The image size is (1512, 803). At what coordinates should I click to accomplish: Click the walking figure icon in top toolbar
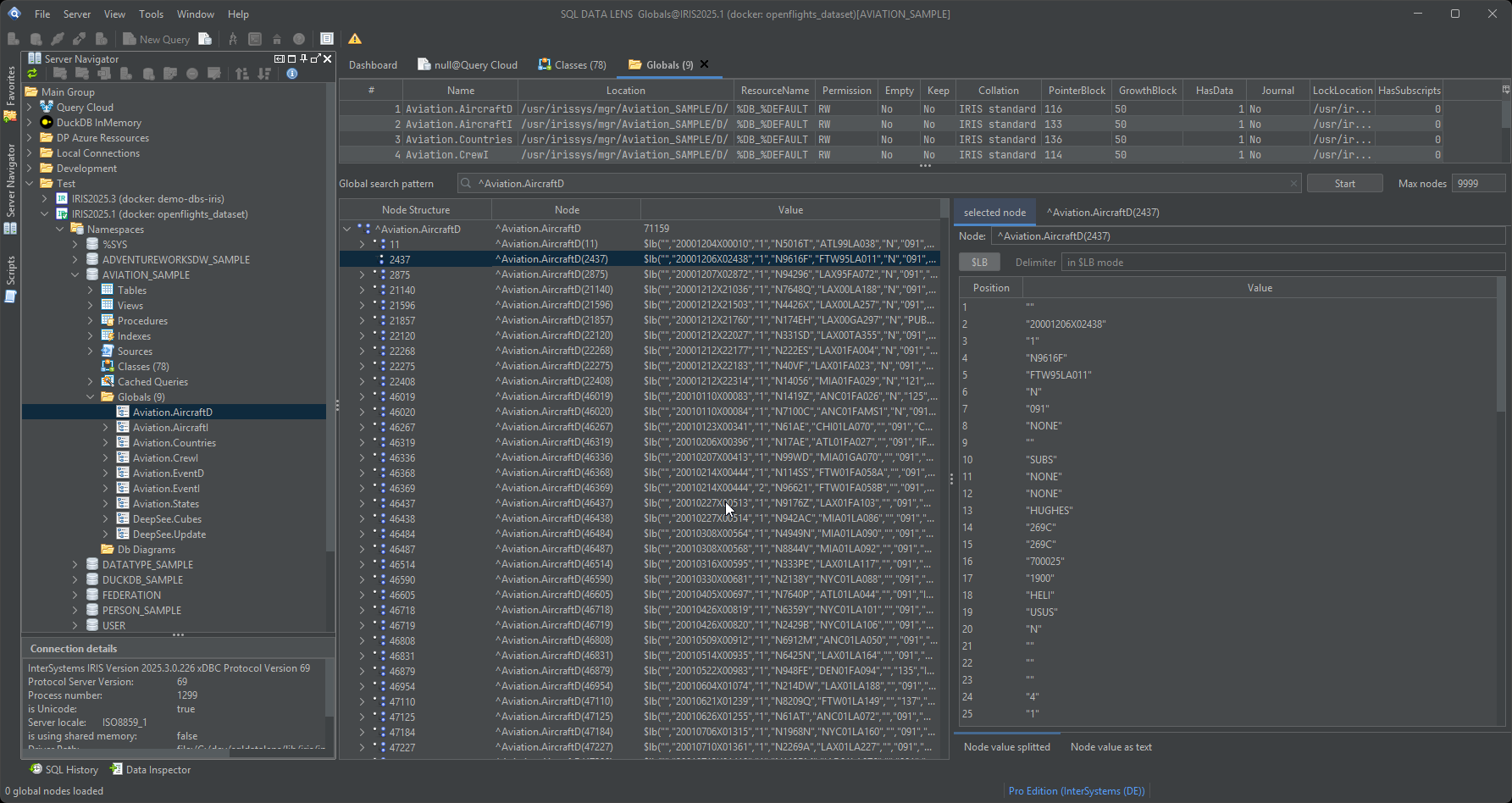(233, 39)
